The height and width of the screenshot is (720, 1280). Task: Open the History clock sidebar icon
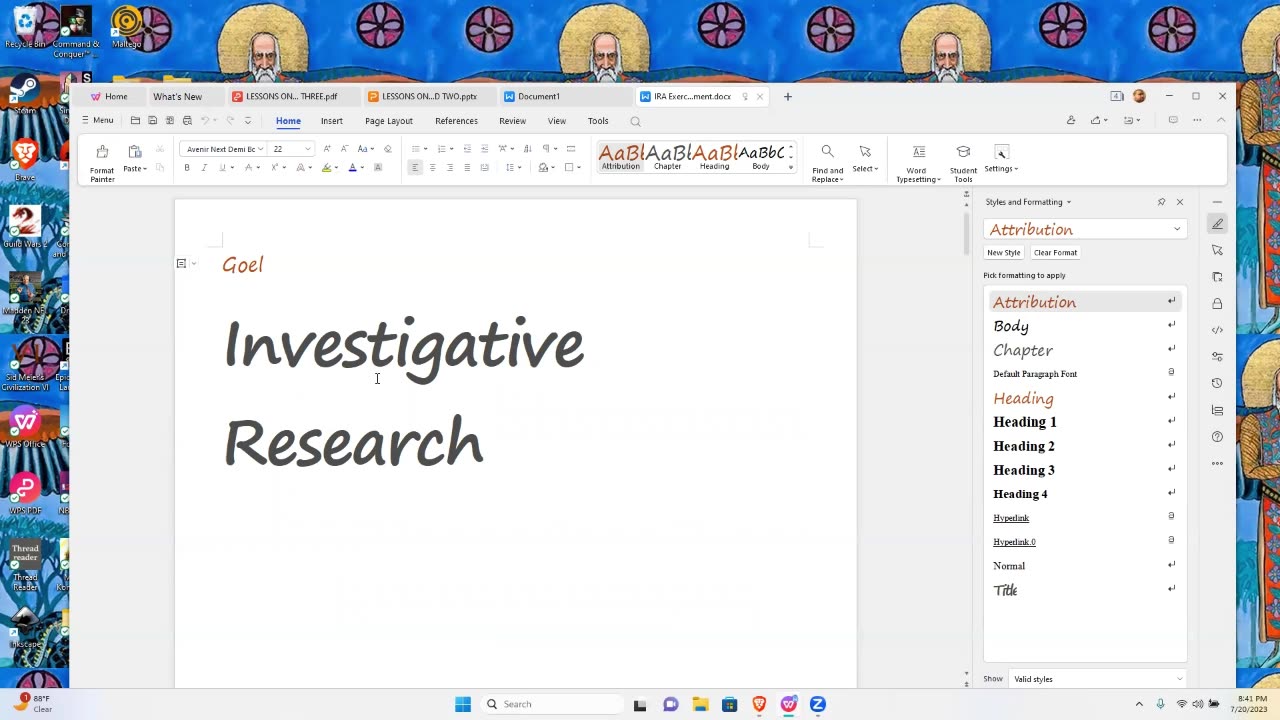point(1217,383)
